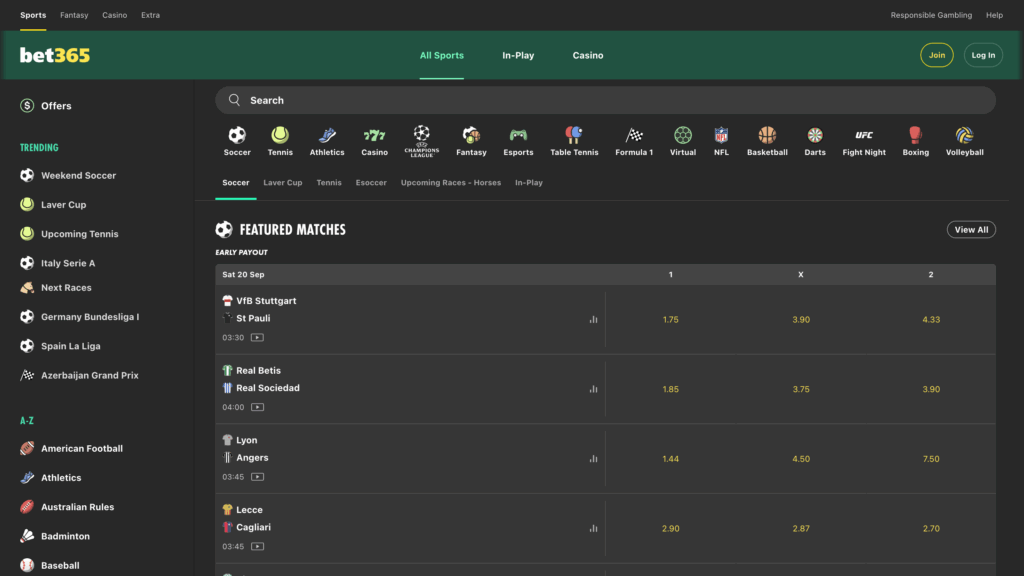Viewport: 1024px width, 576px height.
Task: Select the Formula 1 checkered flag icon
Action: 633,135
